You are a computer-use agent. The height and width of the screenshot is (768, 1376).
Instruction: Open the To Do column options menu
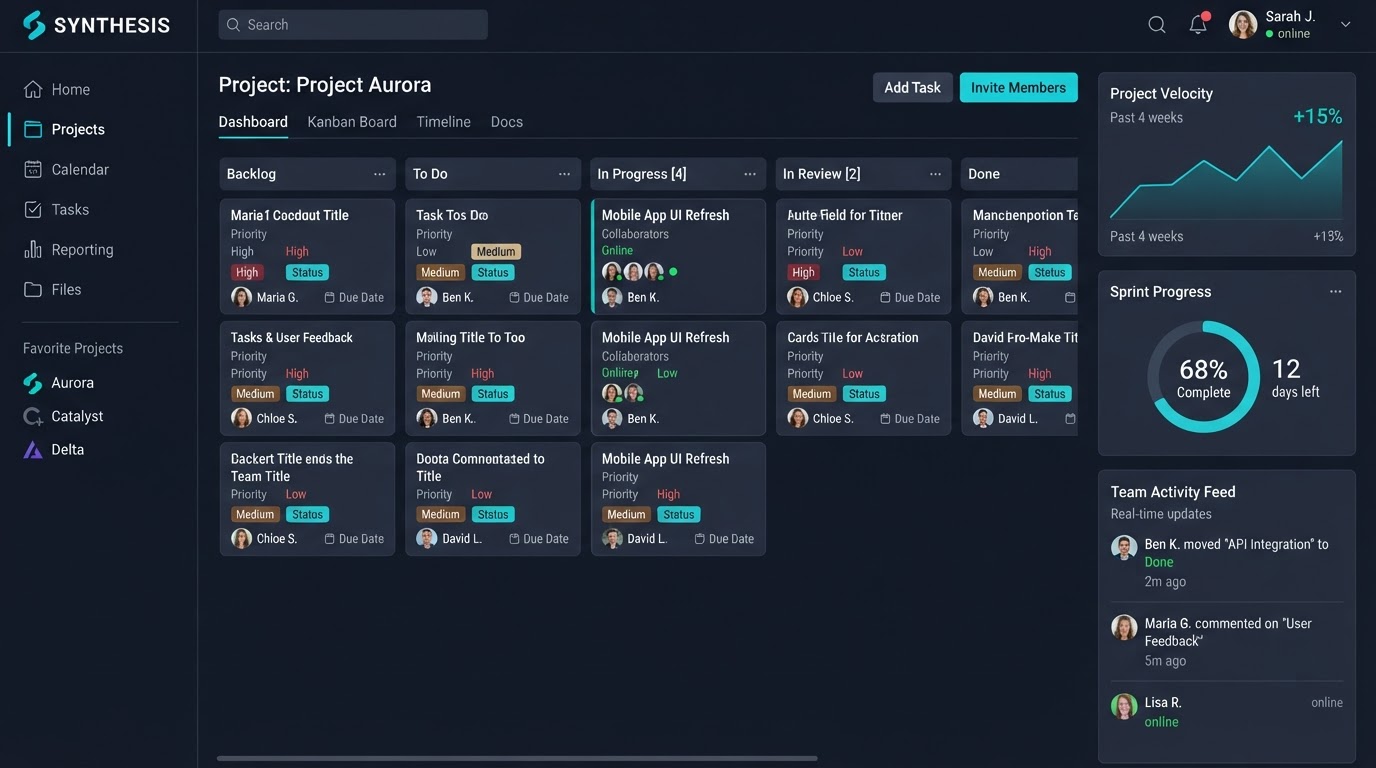click(565, 174)
